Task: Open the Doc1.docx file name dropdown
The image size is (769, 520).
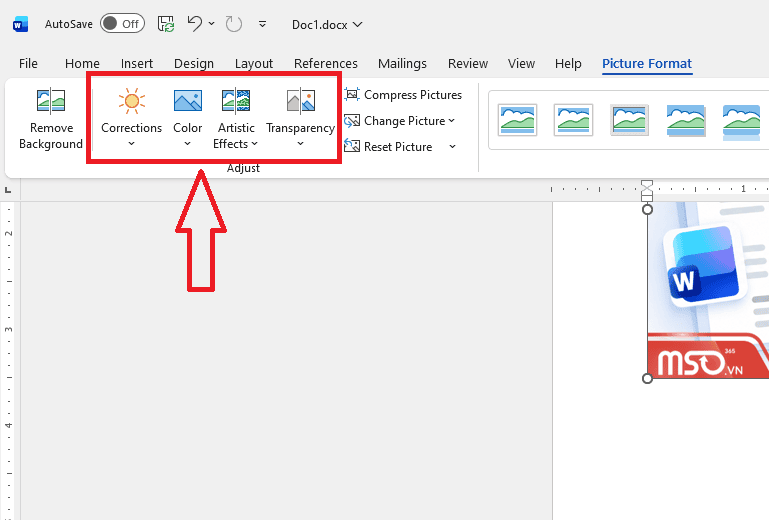Action: point(327,25)
